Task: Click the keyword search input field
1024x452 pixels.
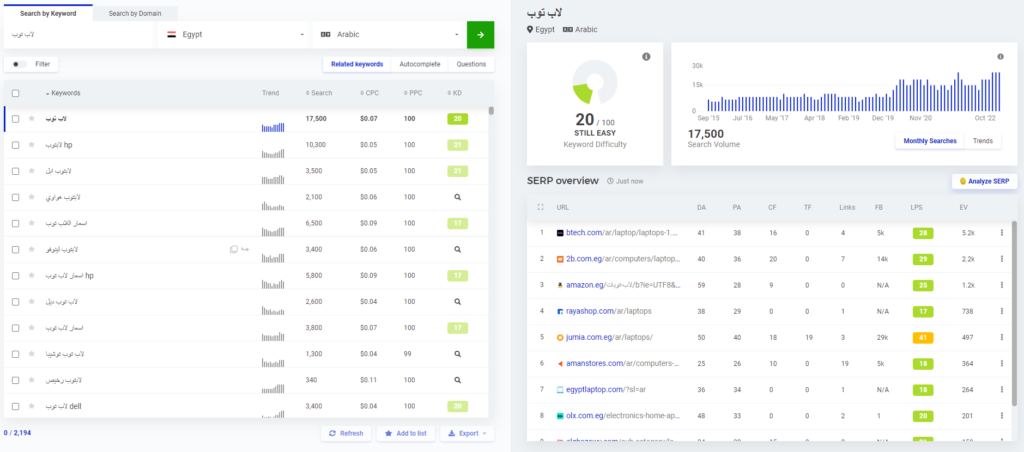Action: (x=80, y=35)
